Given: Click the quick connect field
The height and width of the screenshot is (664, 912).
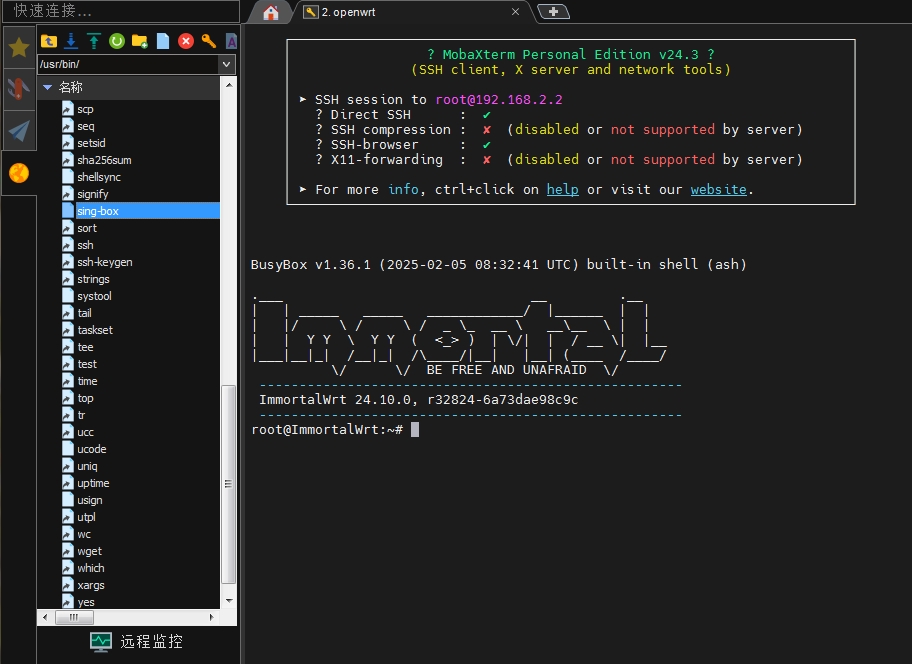Looking at the screenshot, I should point(121,11).
